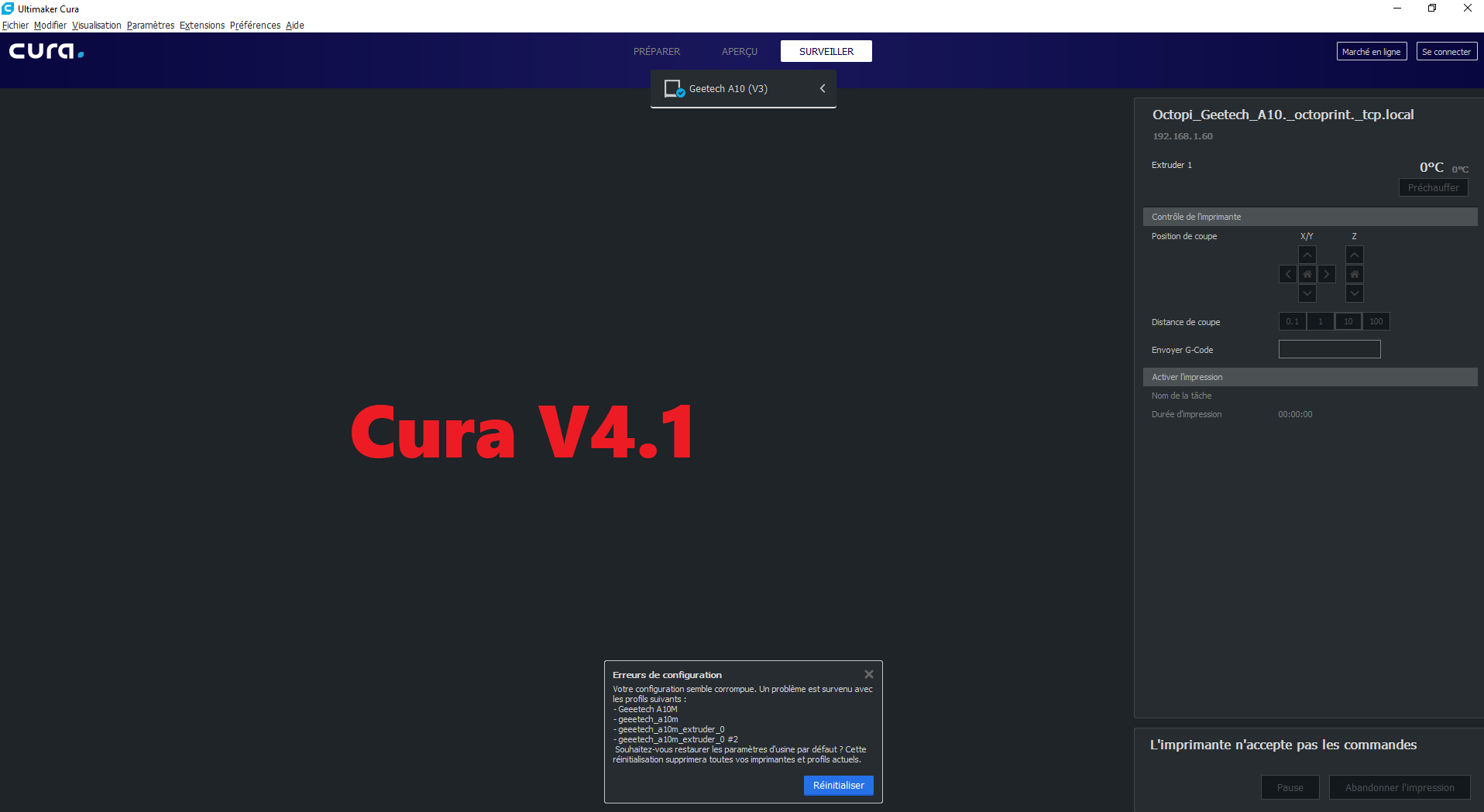Open the Modifier menu
This screenshot has height=812, width=1484.
[x=50, y=26]
